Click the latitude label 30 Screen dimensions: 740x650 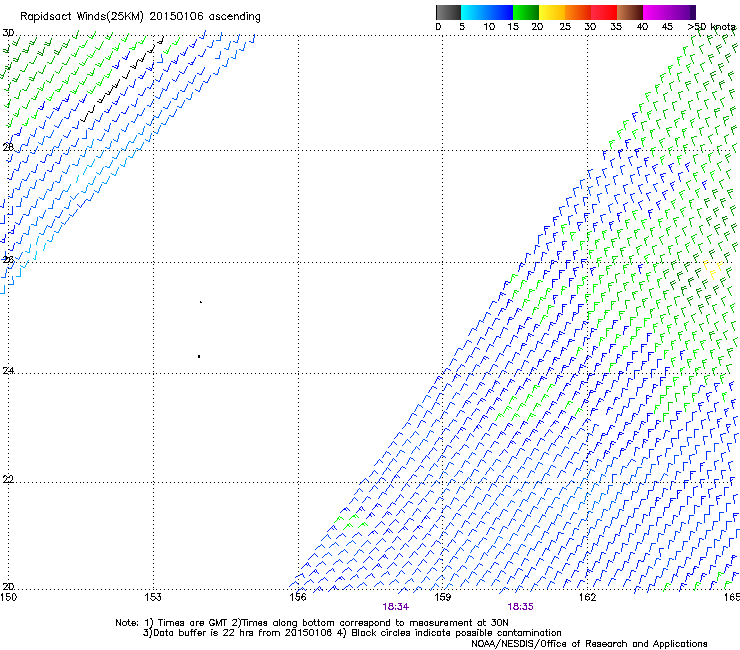(x=8, y=33)
